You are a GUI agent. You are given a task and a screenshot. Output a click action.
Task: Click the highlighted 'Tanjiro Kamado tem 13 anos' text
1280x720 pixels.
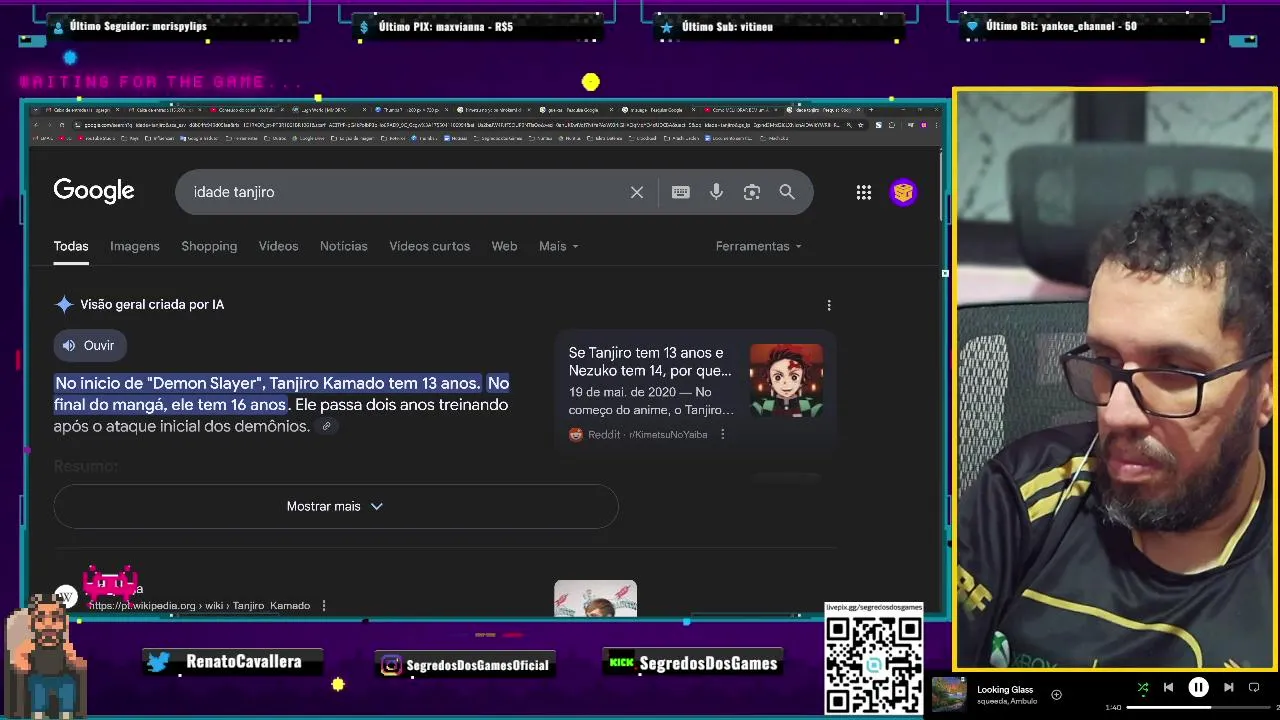(374, 383)
